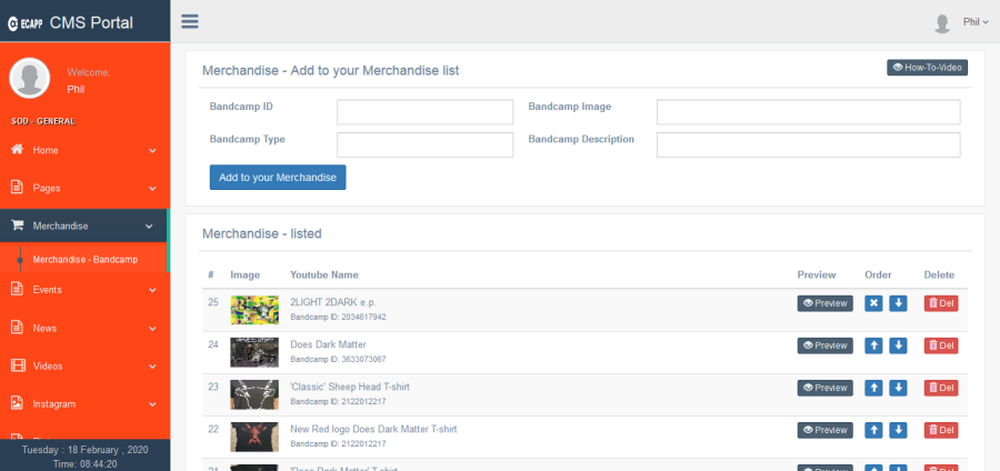Expand the Instagram menu chevron
The width and height of the screenshot is (1000, 471).
coord(152,405)
